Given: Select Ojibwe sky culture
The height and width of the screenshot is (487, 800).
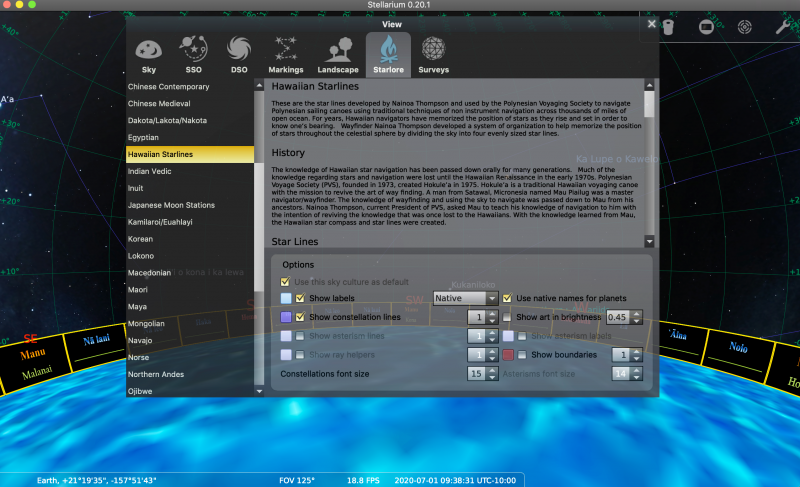Looking at the screenshot, I should tap(190, 391).
